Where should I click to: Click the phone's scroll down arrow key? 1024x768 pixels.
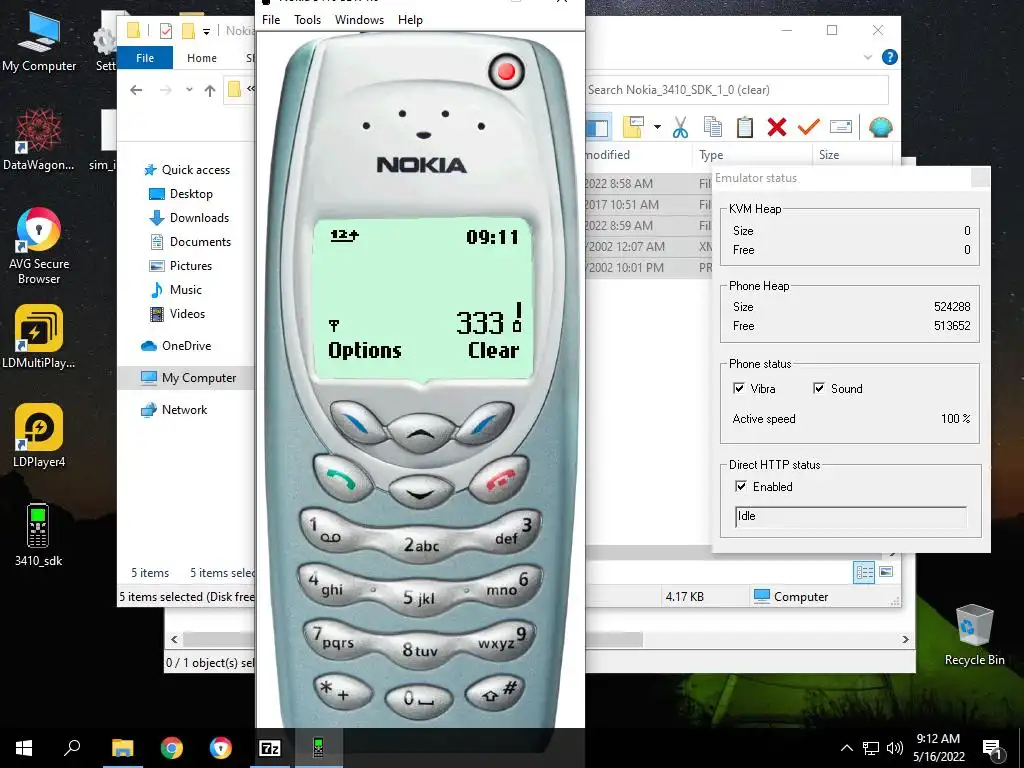[421, 492]
